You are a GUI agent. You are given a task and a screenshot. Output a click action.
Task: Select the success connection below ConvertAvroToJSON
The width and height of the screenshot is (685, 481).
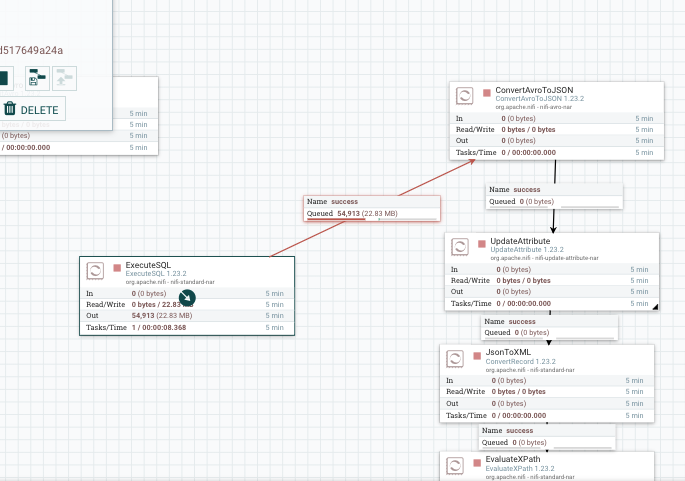pyautogui.click(x=554, y=196)
